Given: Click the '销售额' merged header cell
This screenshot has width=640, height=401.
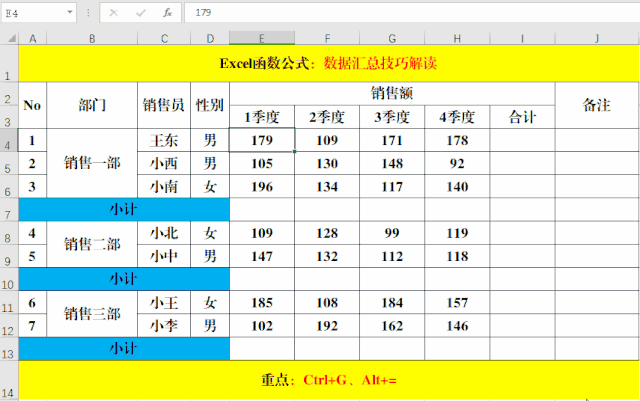Looking at the screenshot, I should pos(392,94).
